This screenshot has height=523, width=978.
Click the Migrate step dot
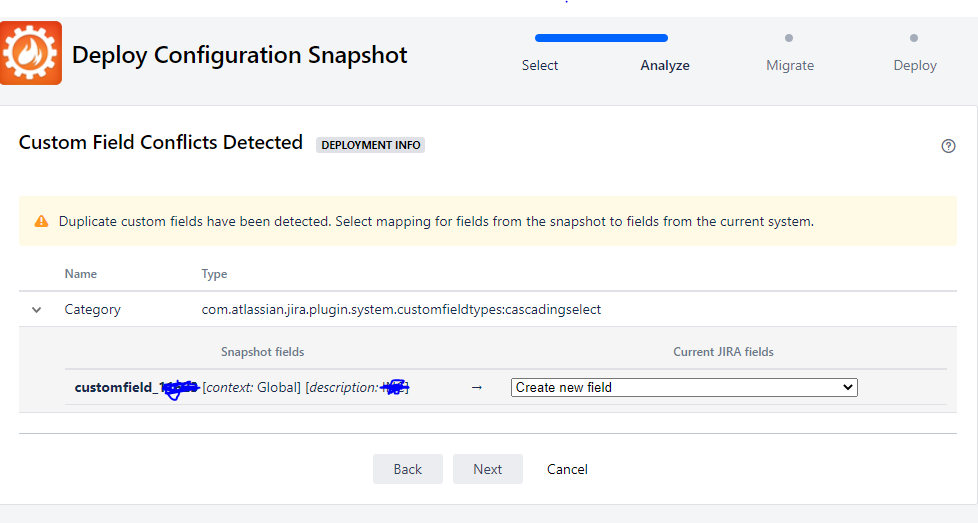pyautogui.click(x=789, y=38)
